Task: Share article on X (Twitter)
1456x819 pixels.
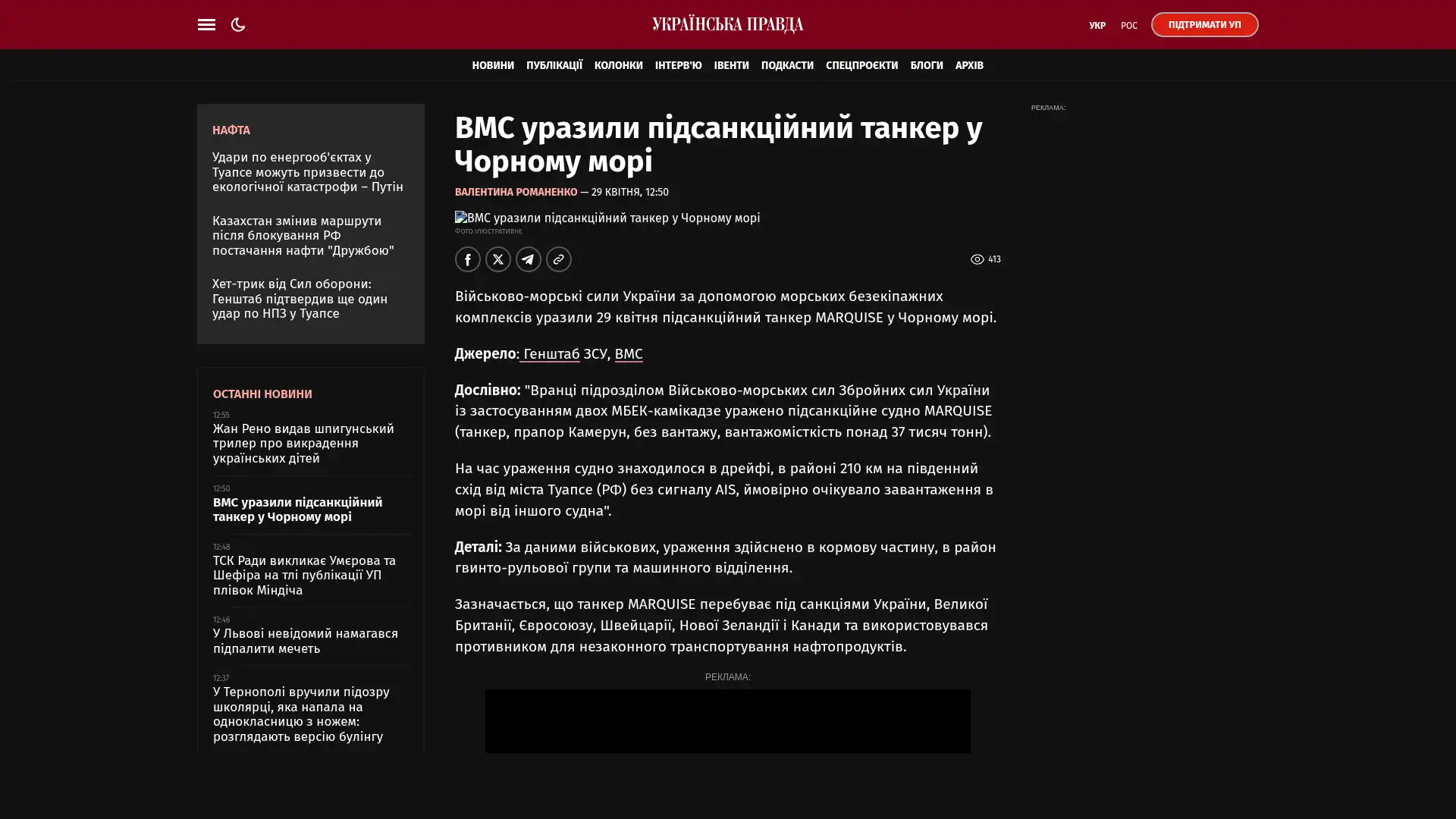Action: pos(498,259)
